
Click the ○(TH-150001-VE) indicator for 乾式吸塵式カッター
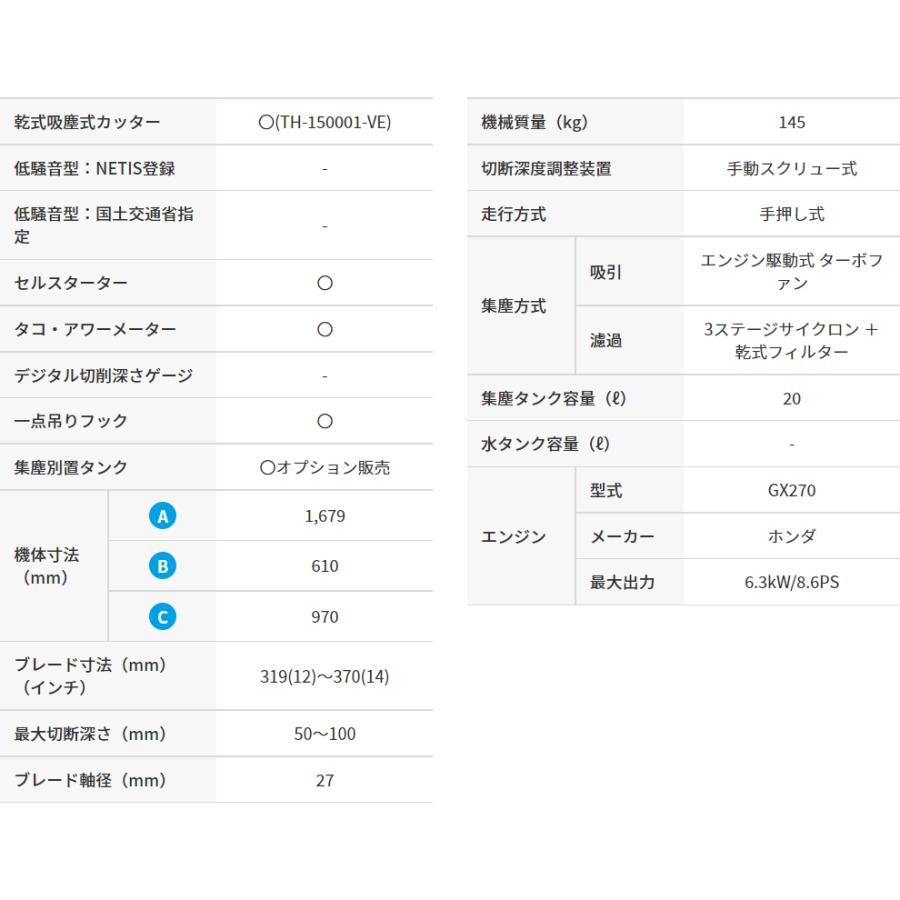tap(323, 122)
